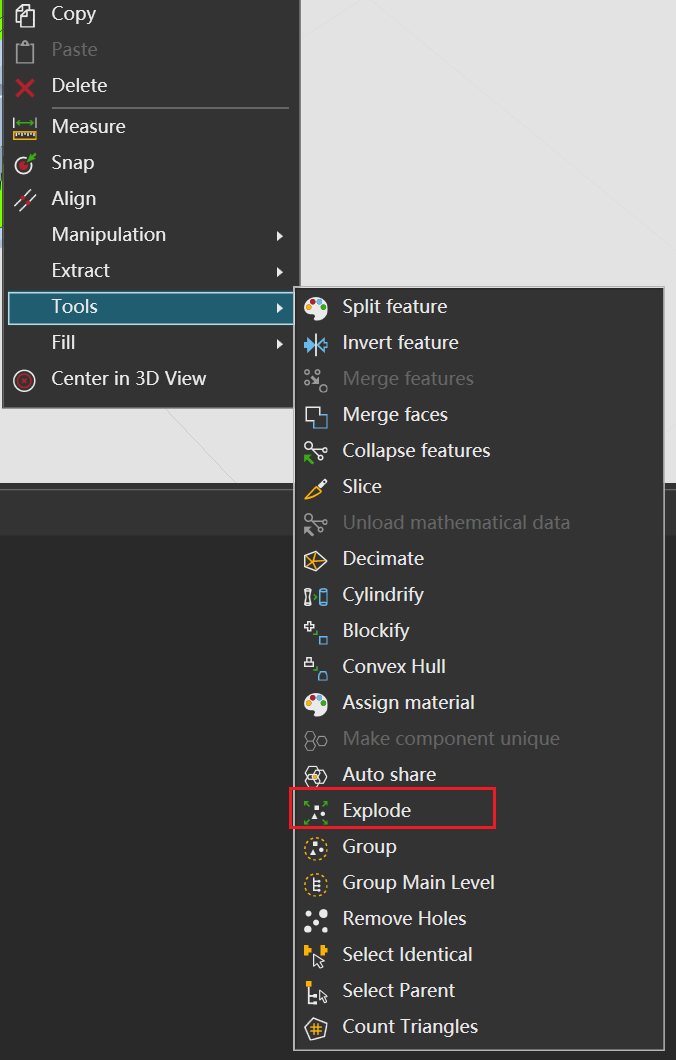Click the Count Triangles icon
The height and width of the screenshot is (1060, 676).
coord(316,1027)
